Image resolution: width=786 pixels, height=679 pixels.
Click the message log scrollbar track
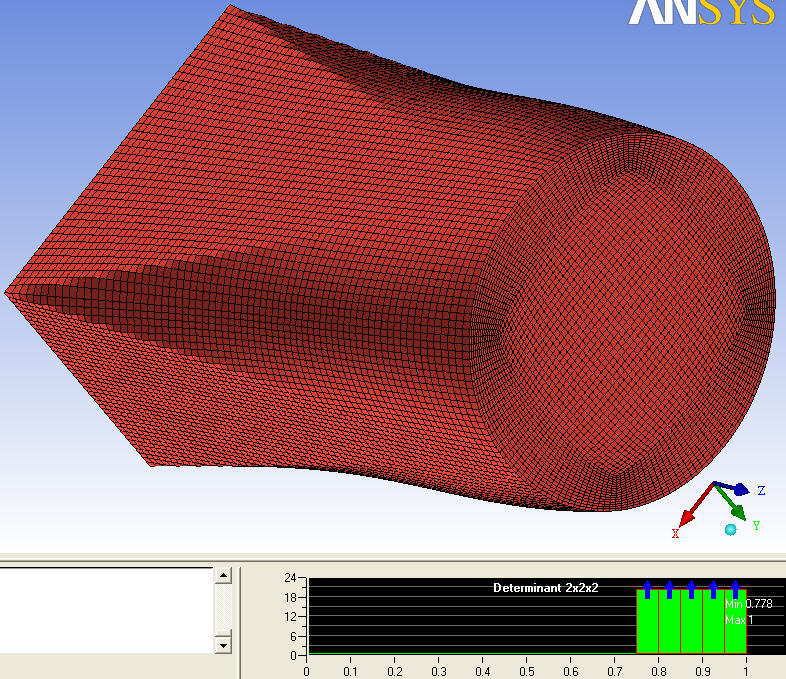[223, 610]
